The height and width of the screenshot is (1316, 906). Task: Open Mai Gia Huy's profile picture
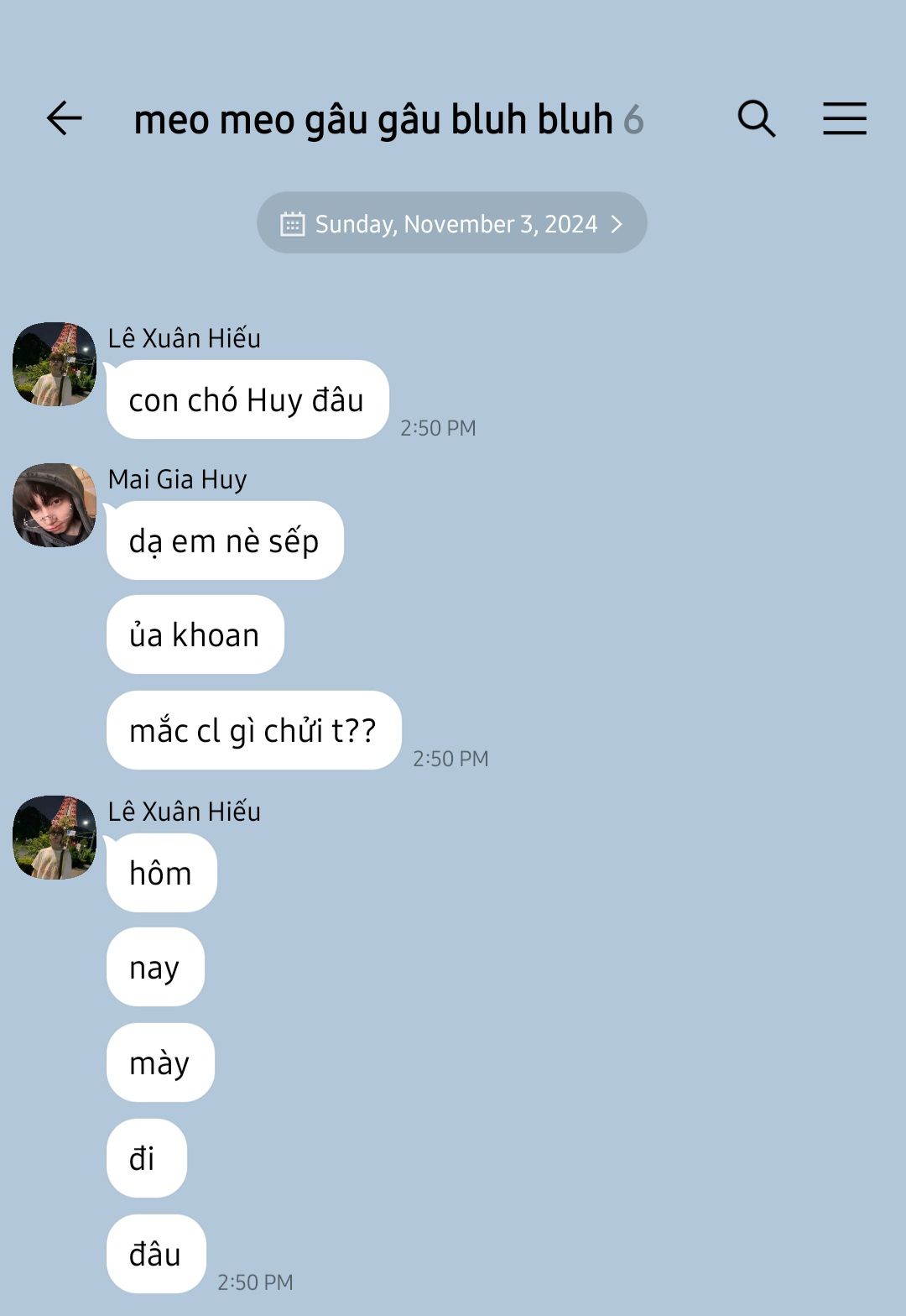(x=55, y=505)
